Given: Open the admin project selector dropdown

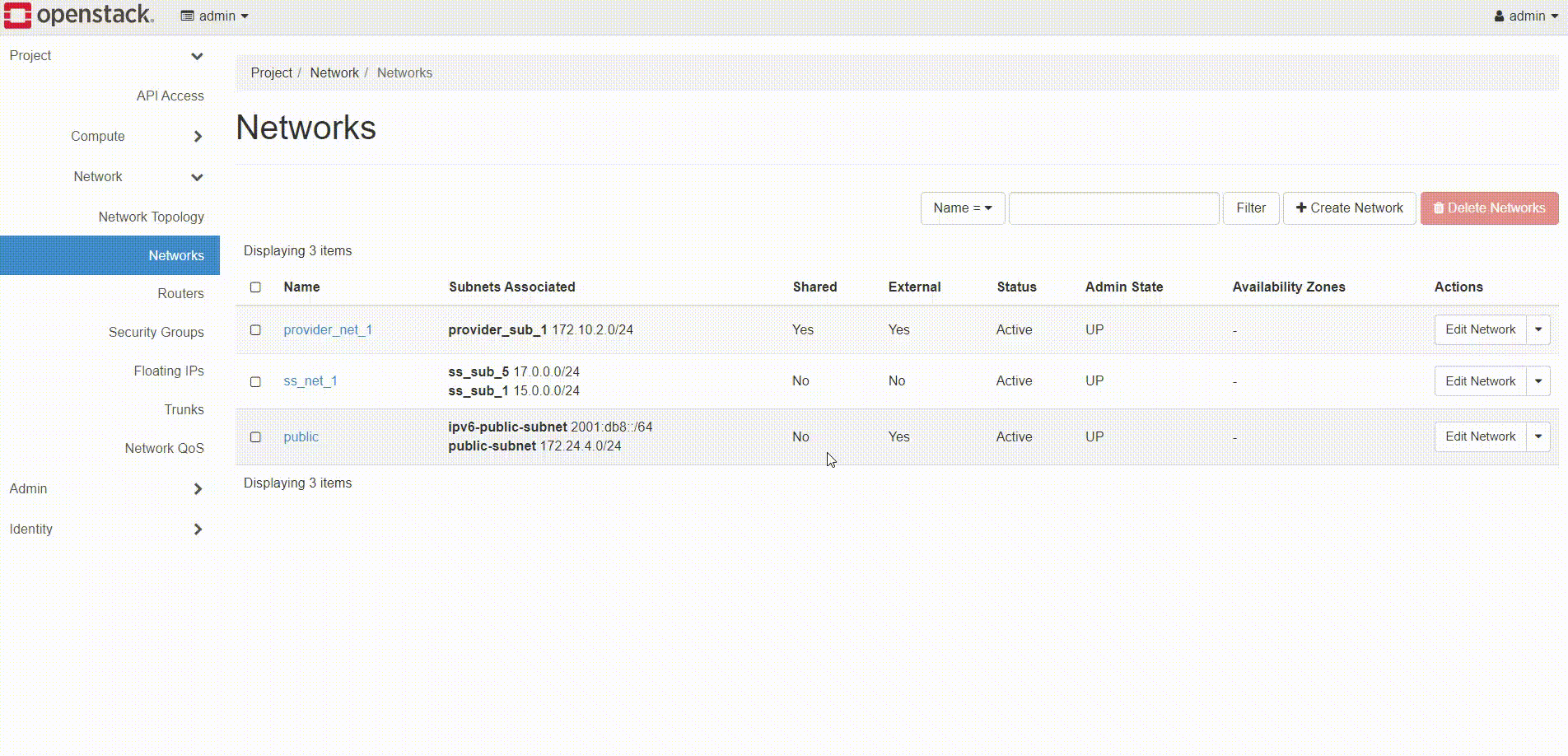Looking at the screenshot, I should coord(214,16).
